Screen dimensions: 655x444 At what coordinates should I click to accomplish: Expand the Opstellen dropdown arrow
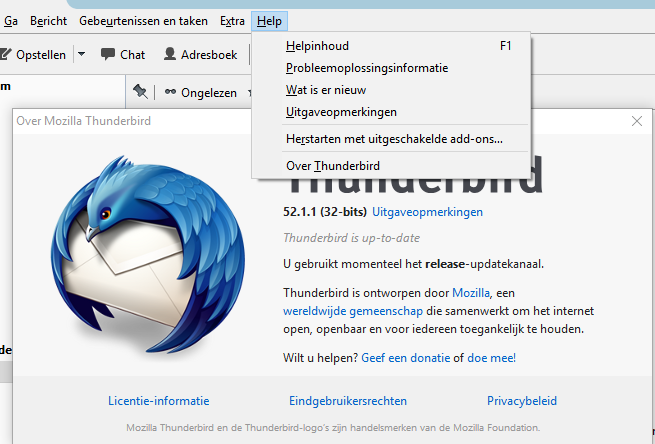click(x=81, y=54)
